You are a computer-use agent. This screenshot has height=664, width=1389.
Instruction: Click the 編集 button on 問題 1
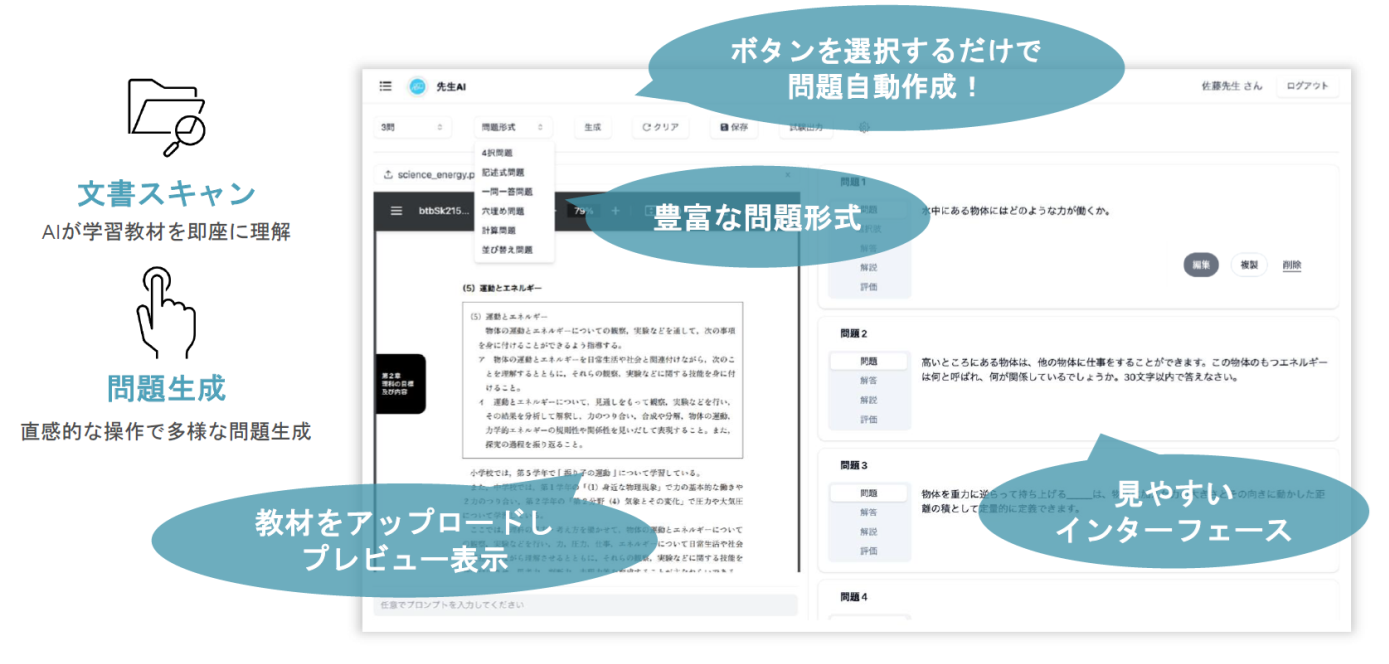tap(1201, 265)
